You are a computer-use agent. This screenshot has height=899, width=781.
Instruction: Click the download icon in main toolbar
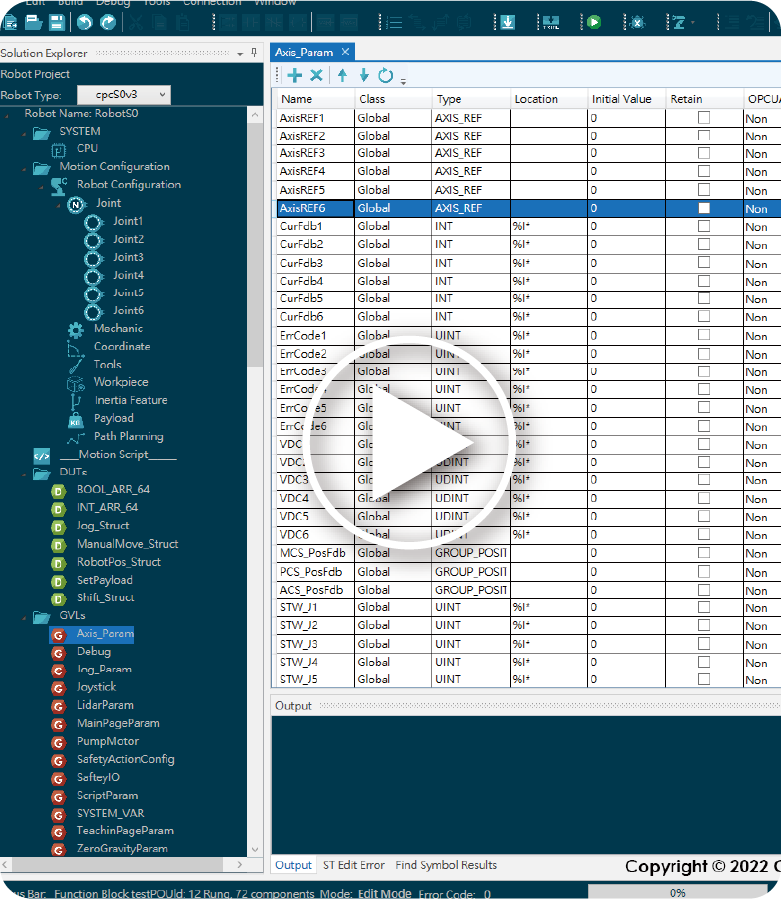pos(507,21)
